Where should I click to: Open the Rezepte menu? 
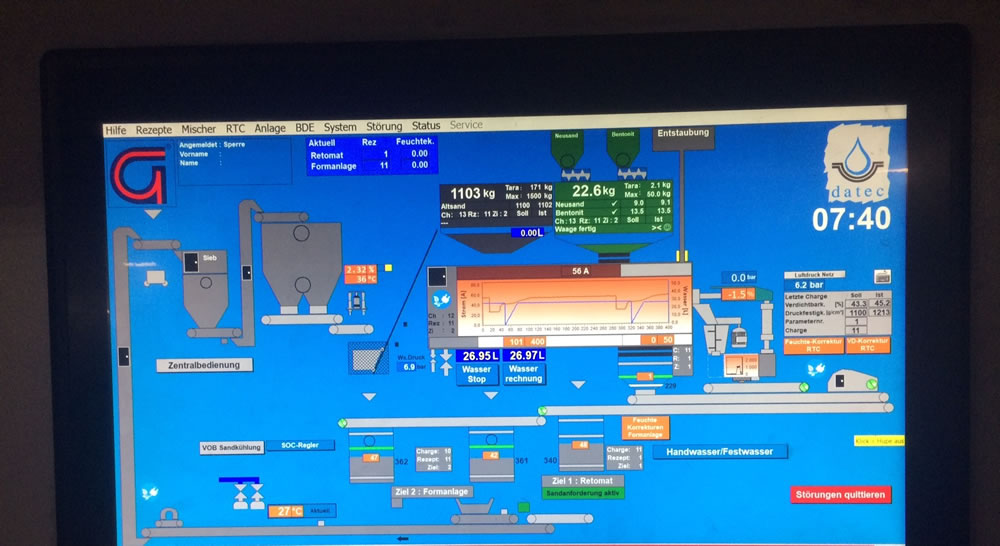click(154, 129)
